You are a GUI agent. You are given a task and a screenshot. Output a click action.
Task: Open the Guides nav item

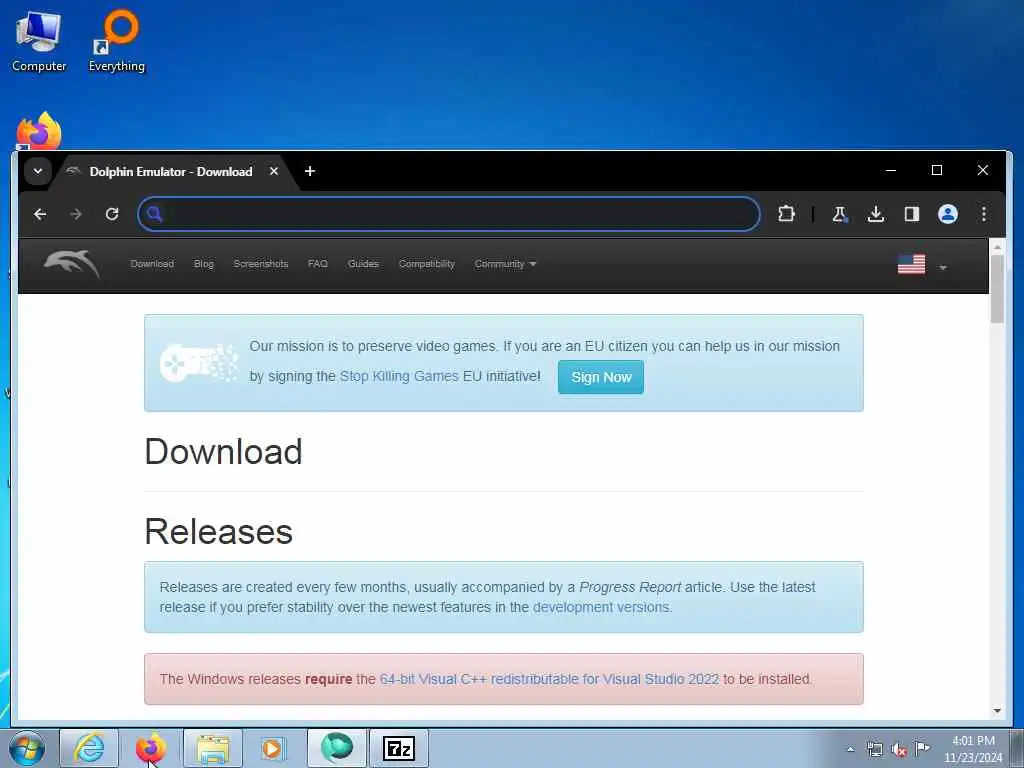coord(363,264)
